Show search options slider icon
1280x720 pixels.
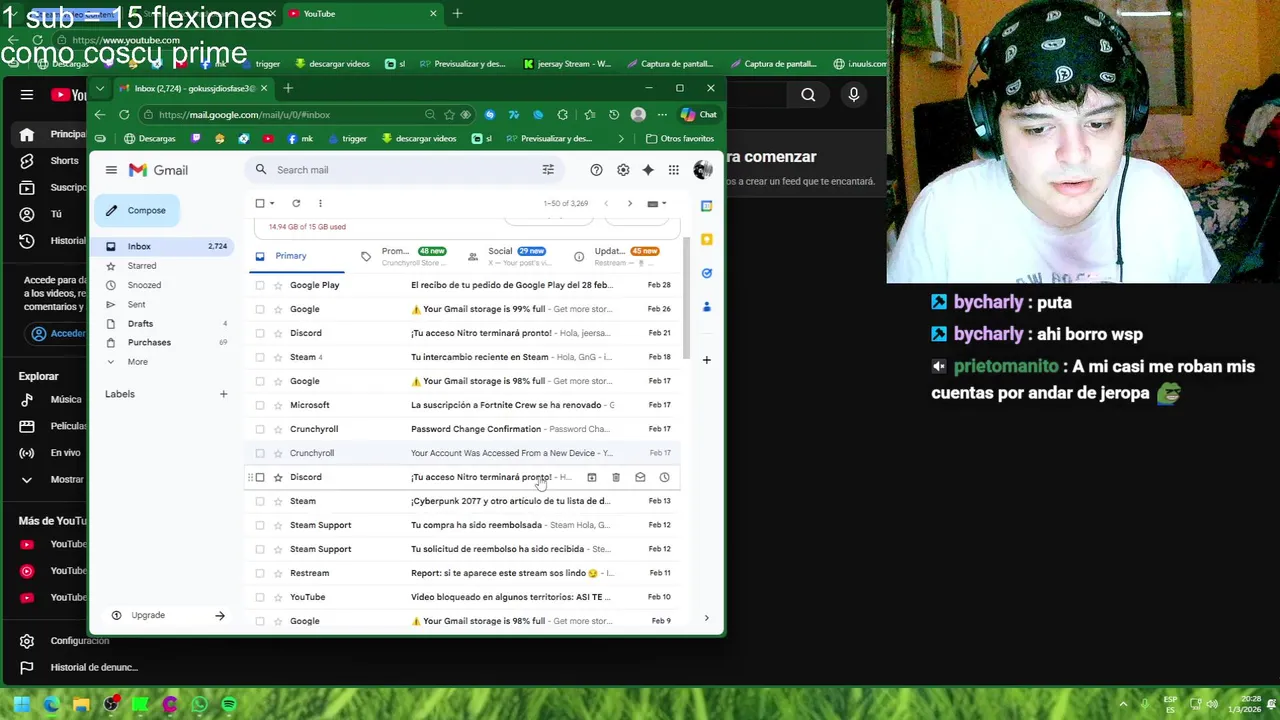pos(548,170)
